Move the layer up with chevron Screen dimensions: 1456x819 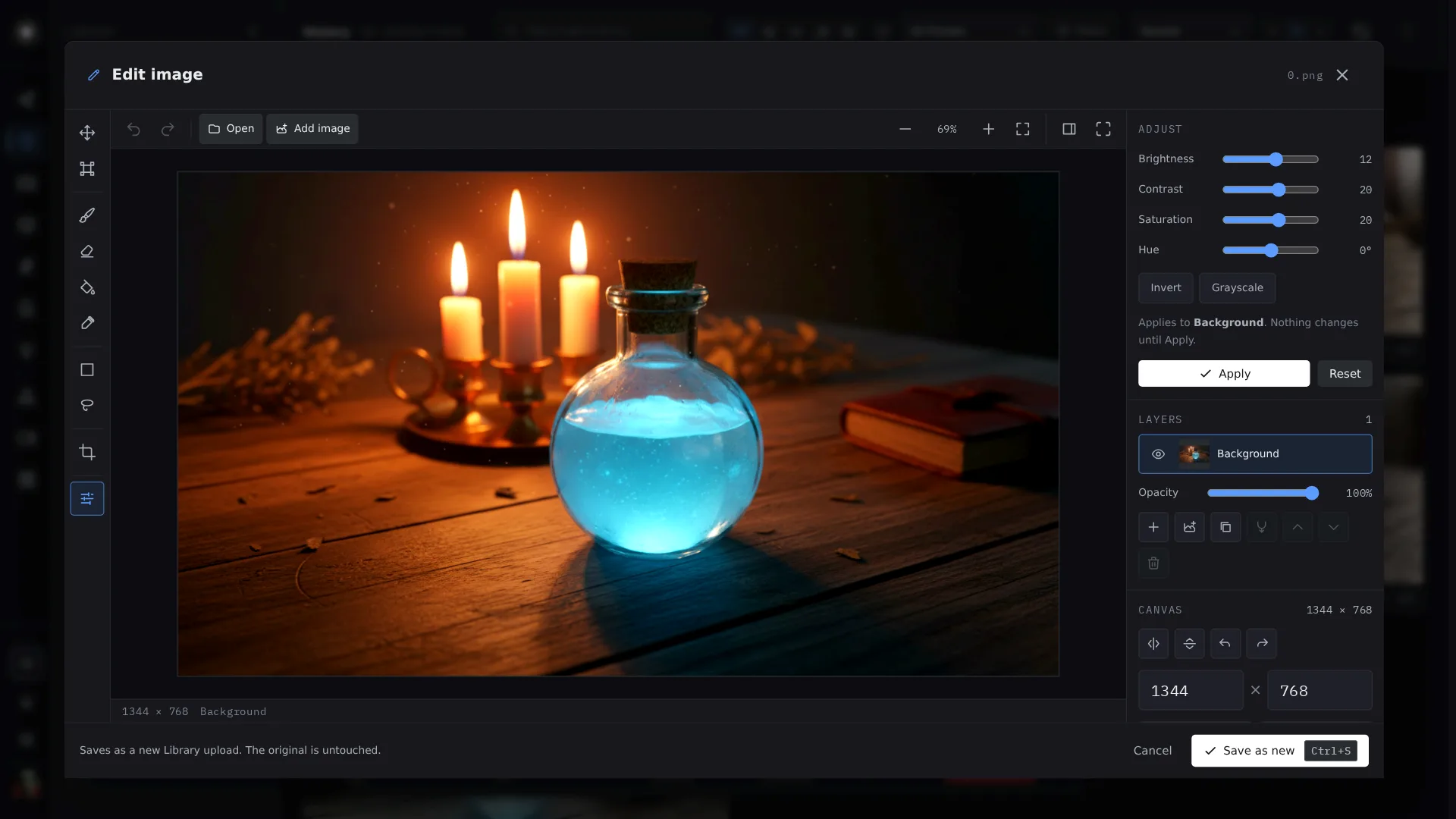click(1298, 527)
